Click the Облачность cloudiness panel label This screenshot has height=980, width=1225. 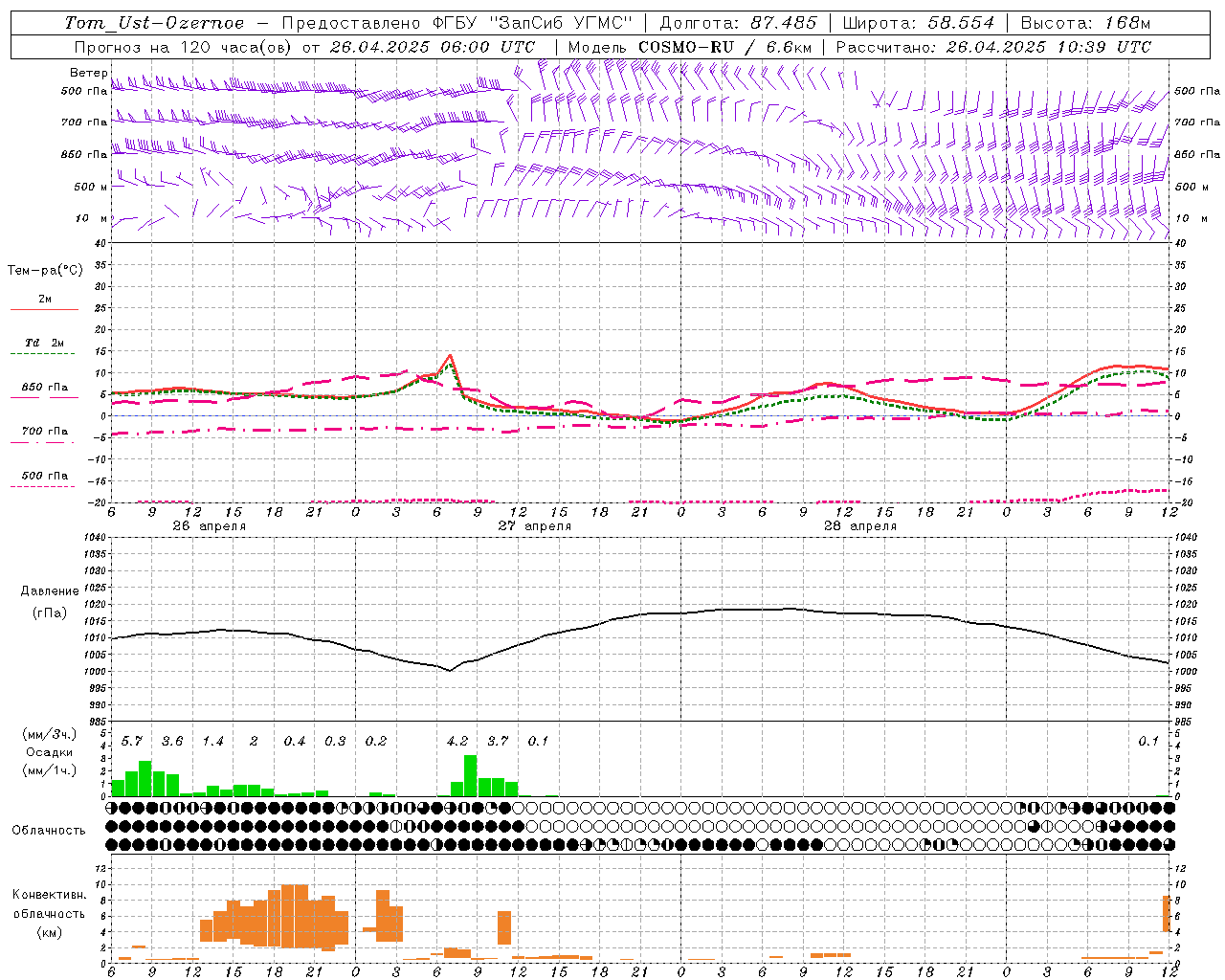(49, 831)
